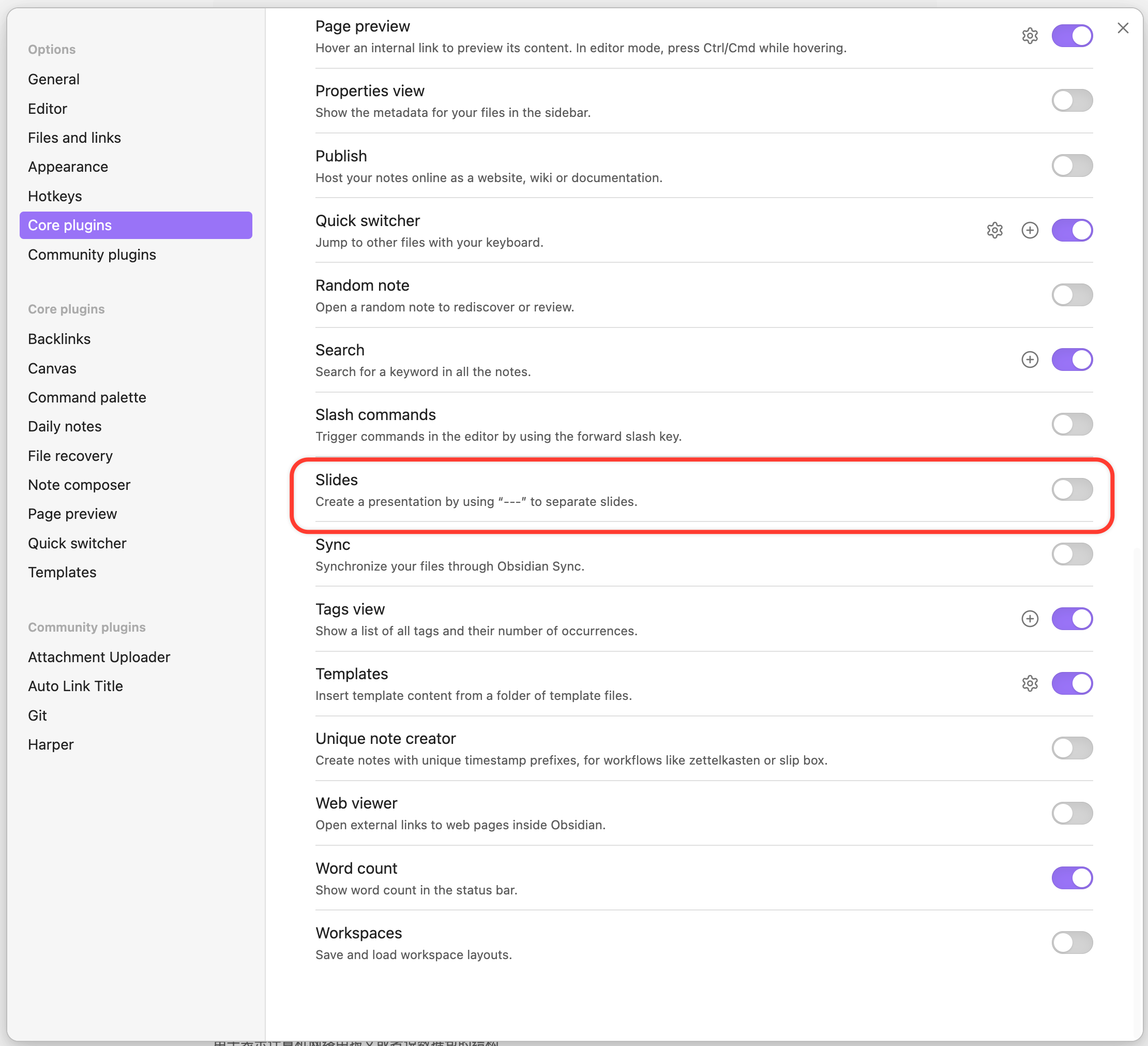
Task: Click Search plugin hotkey plus icon
Action: click(x=1030, y=360)
